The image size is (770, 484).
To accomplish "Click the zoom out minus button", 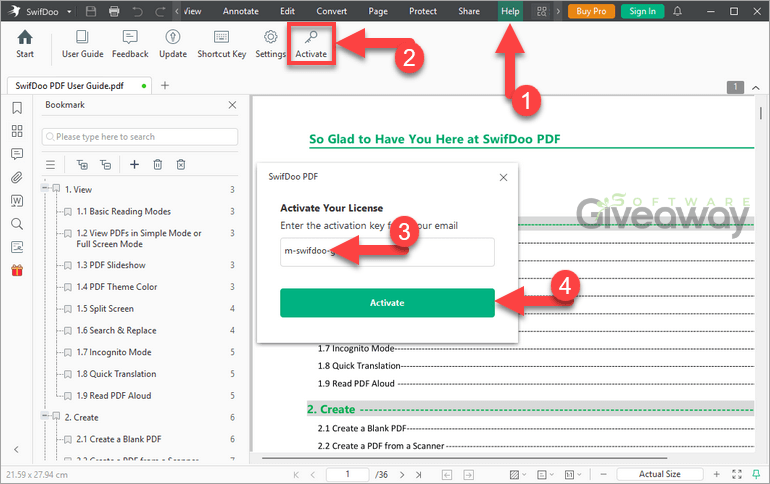I will point(604,474).
